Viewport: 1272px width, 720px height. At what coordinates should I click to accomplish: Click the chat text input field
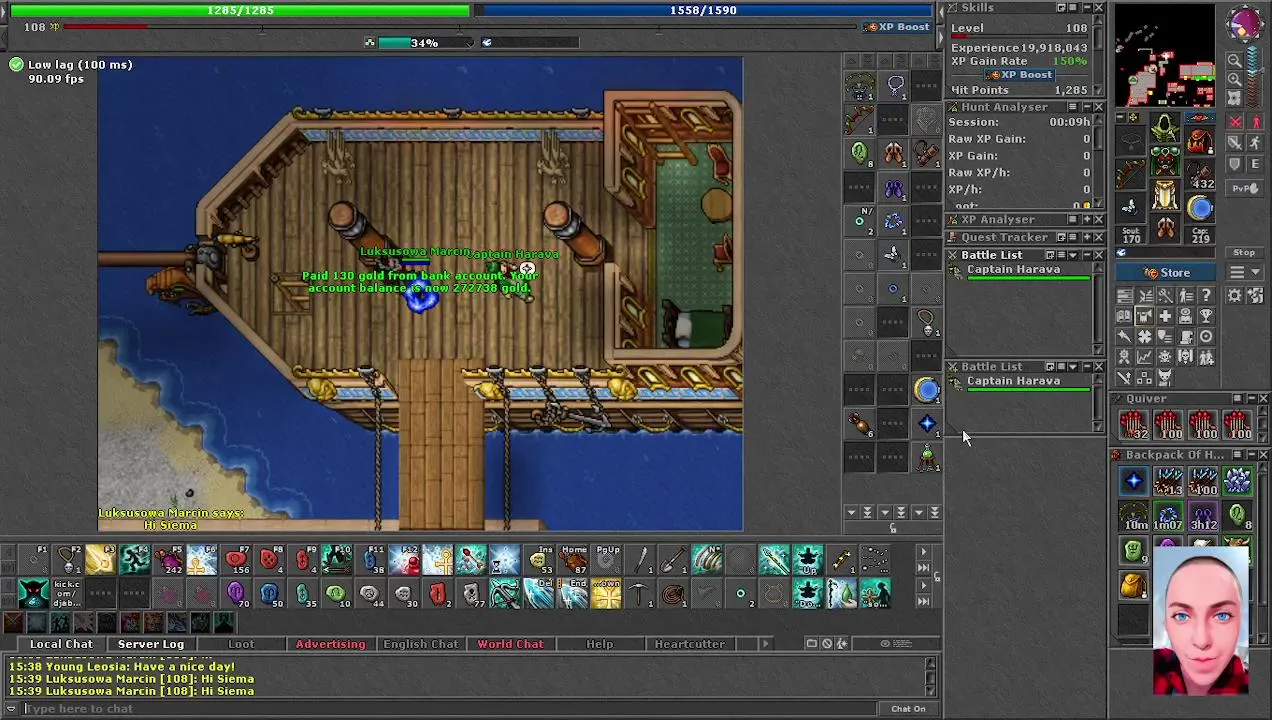(x=450, y=709)
